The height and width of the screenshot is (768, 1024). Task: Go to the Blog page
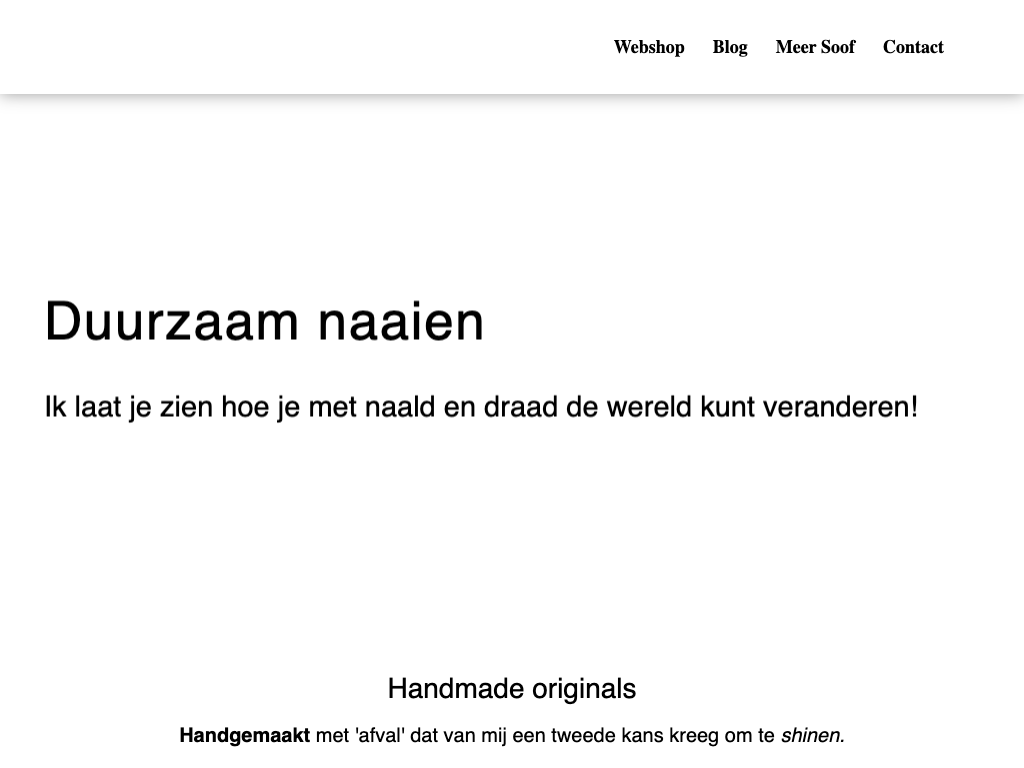730,47
